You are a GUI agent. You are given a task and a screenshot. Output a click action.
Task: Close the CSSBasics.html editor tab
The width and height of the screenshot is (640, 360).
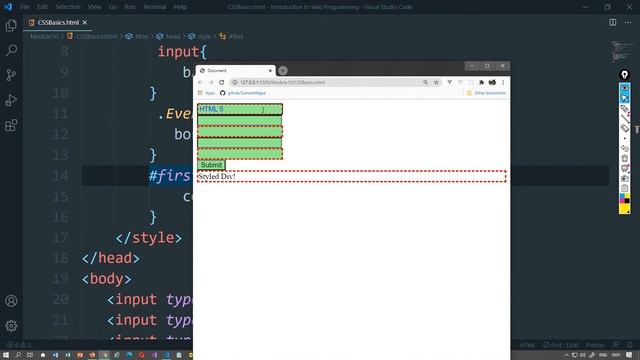pyautogui.click(x=84, y=22)
